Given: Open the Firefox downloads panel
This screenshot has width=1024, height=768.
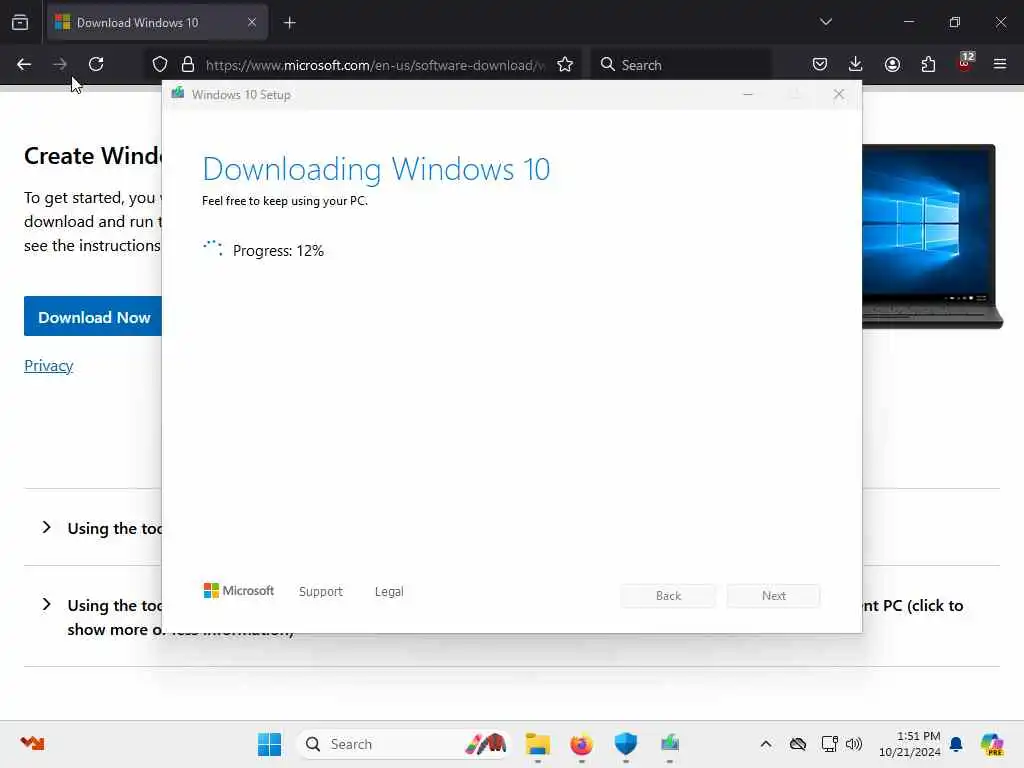Looking at the screenshot, I should click(x=856, y=64).
